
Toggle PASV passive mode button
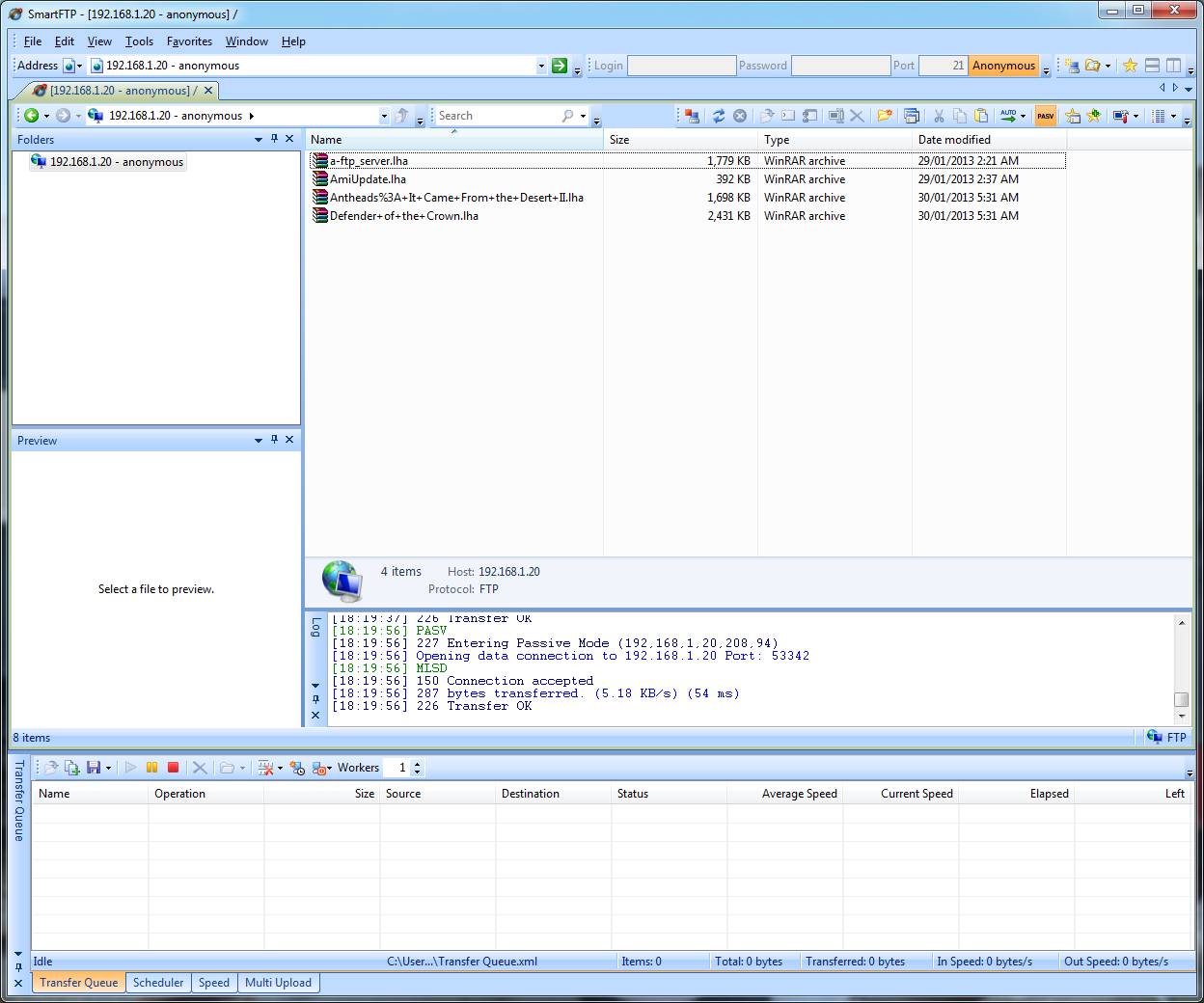pyautogui.click(x=1045, y=116)
